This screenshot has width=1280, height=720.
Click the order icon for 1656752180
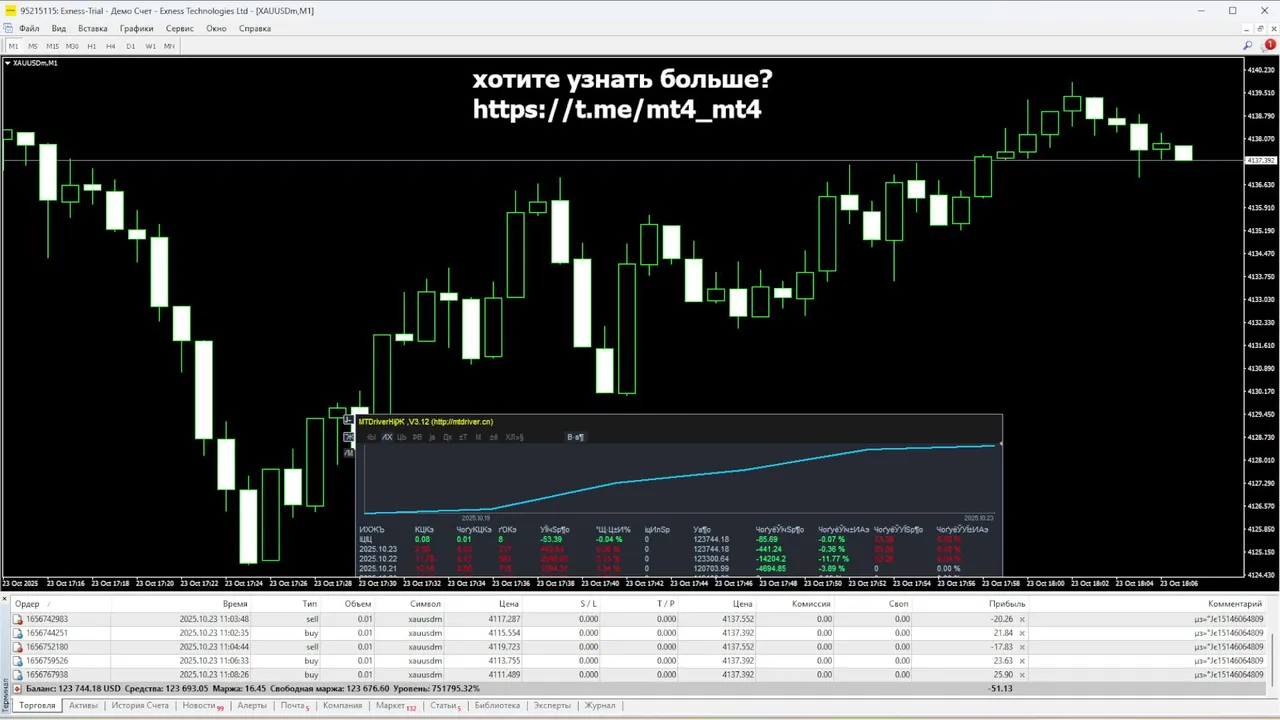18,647
